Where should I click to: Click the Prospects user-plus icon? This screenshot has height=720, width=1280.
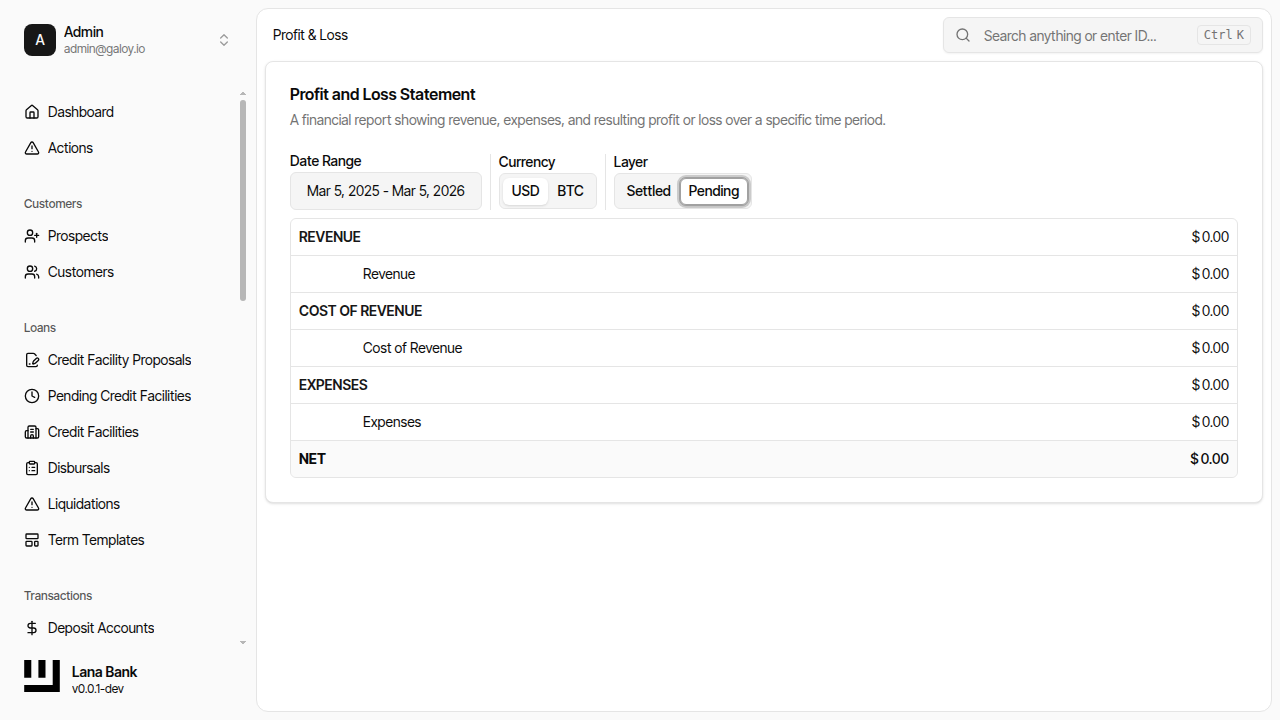[32, 236]
